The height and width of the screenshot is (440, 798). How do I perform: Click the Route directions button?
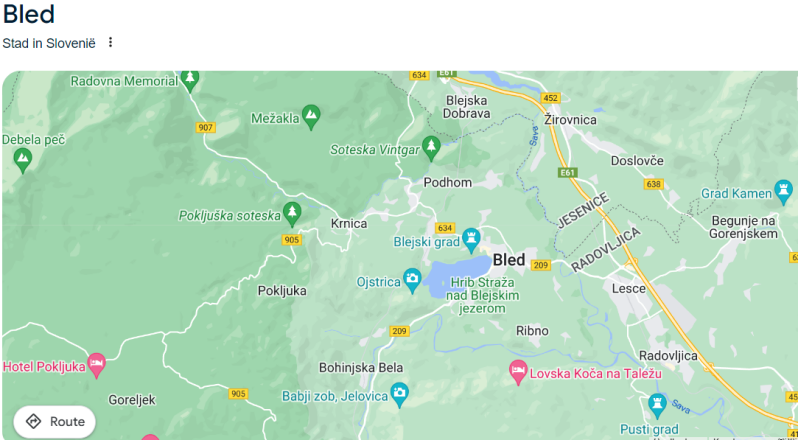tap(54, 422)
